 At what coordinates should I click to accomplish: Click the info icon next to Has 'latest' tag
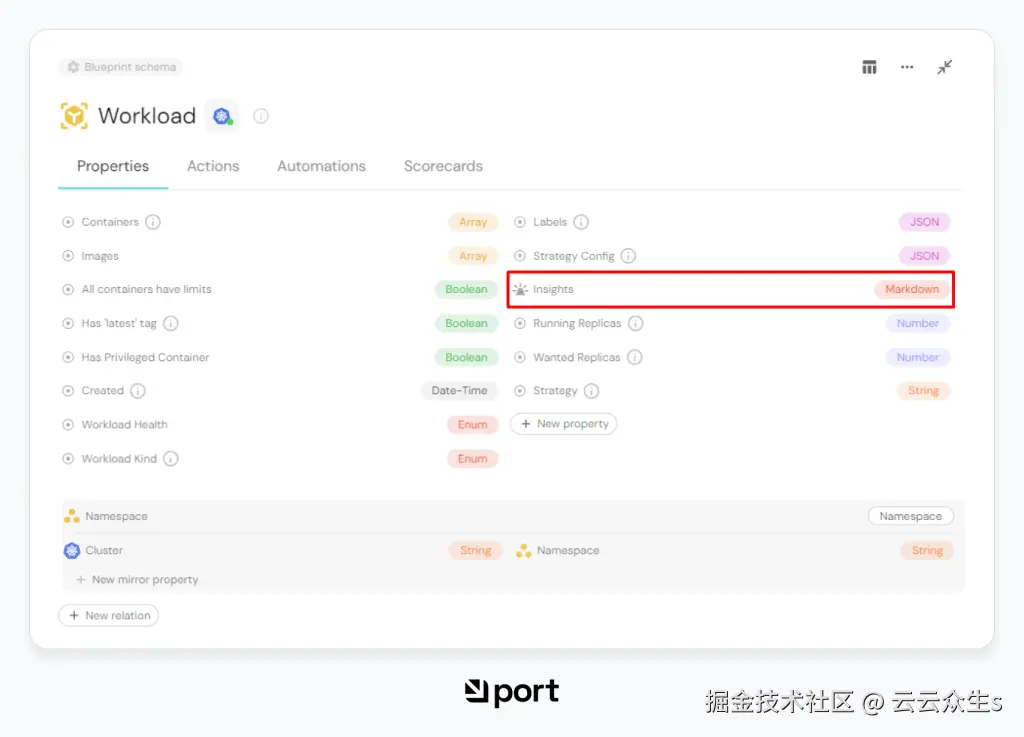170,323
